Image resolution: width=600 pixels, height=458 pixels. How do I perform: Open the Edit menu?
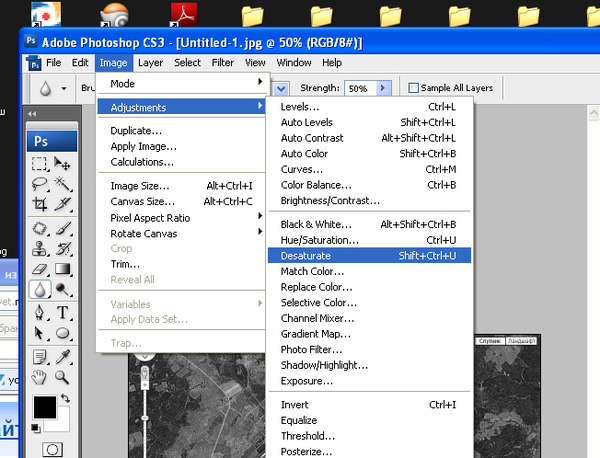[x=80, y=63]
